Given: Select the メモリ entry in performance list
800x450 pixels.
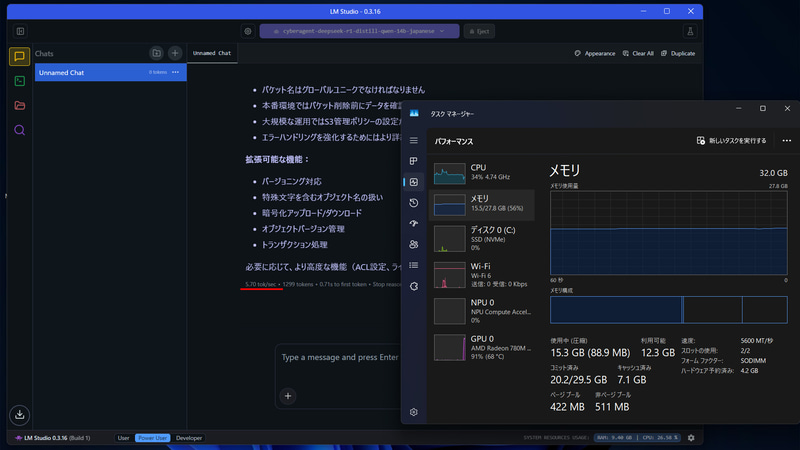Looking at the screenshot, I should pyautogui.click(x=482, y=205).
